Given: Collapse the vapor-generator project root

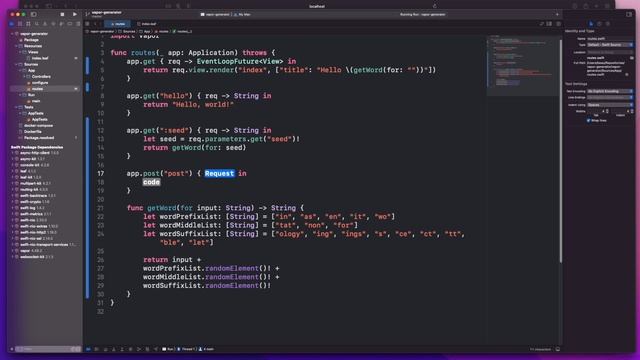Looking at the screenshot, I should [x=12, y=34].
